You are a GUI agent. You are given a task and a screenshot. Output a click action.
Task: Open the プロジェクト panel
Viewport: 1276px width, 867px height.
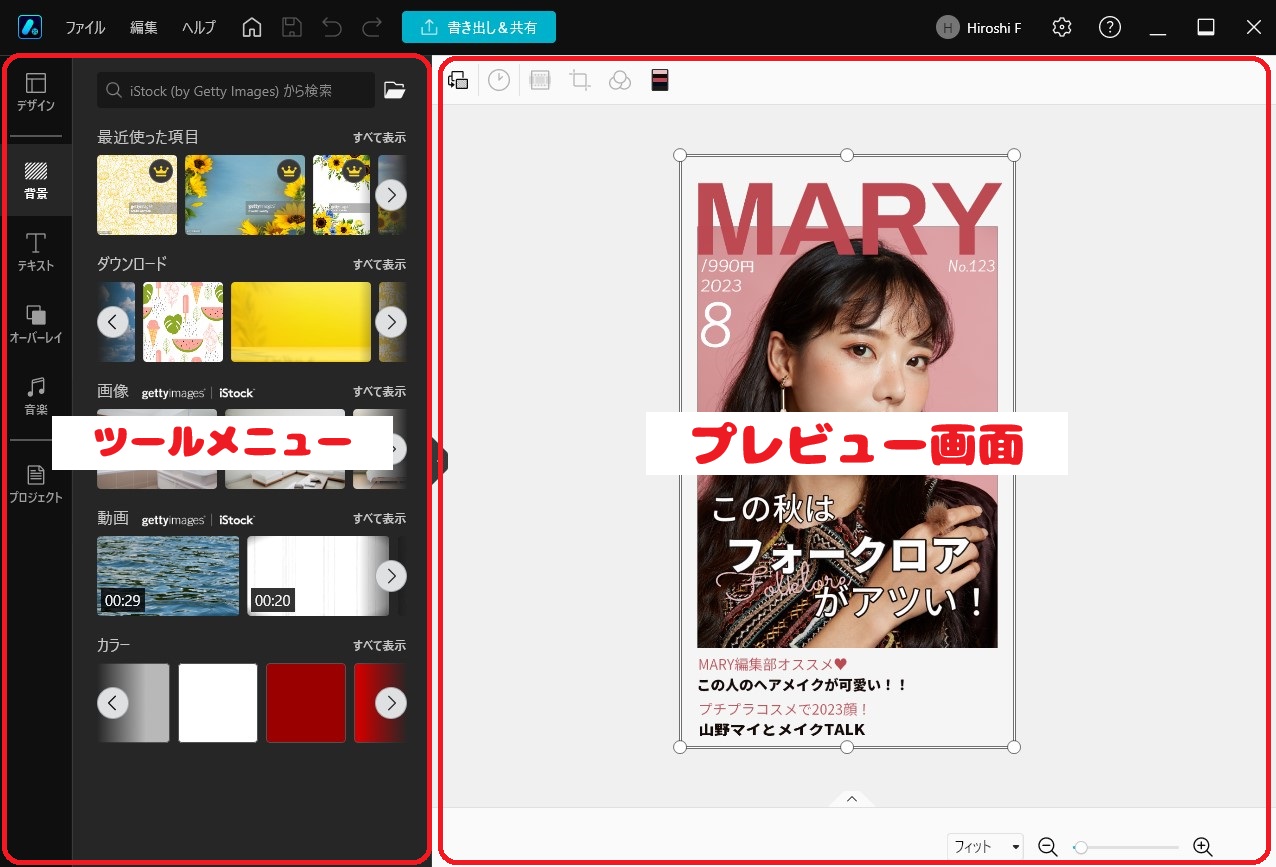pos(36,484)
